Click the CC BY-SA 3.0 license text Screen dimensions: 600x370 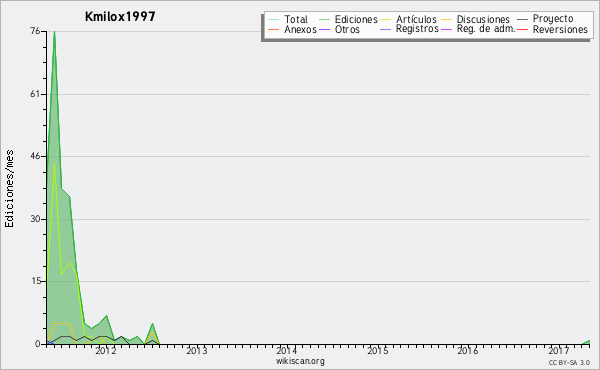tap(569, 362)
